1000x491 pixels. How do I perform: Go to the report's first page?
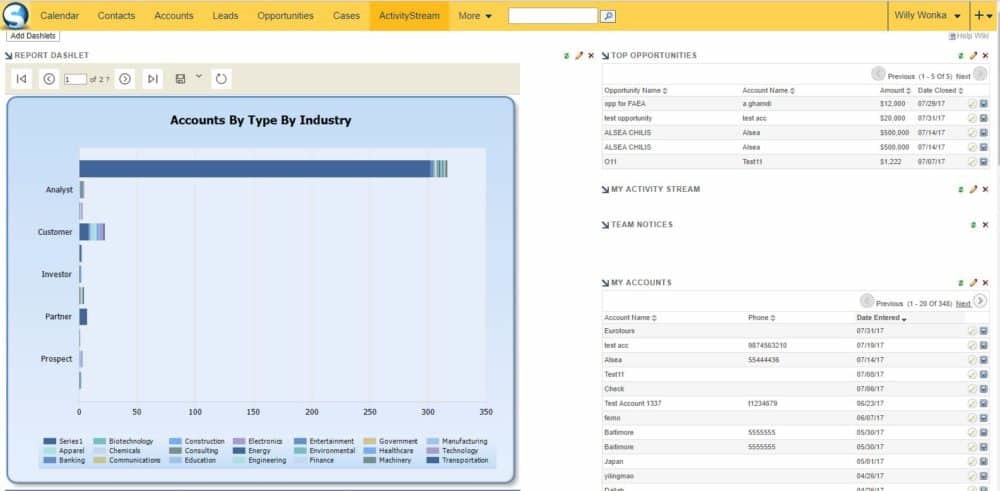coord(22,79)
